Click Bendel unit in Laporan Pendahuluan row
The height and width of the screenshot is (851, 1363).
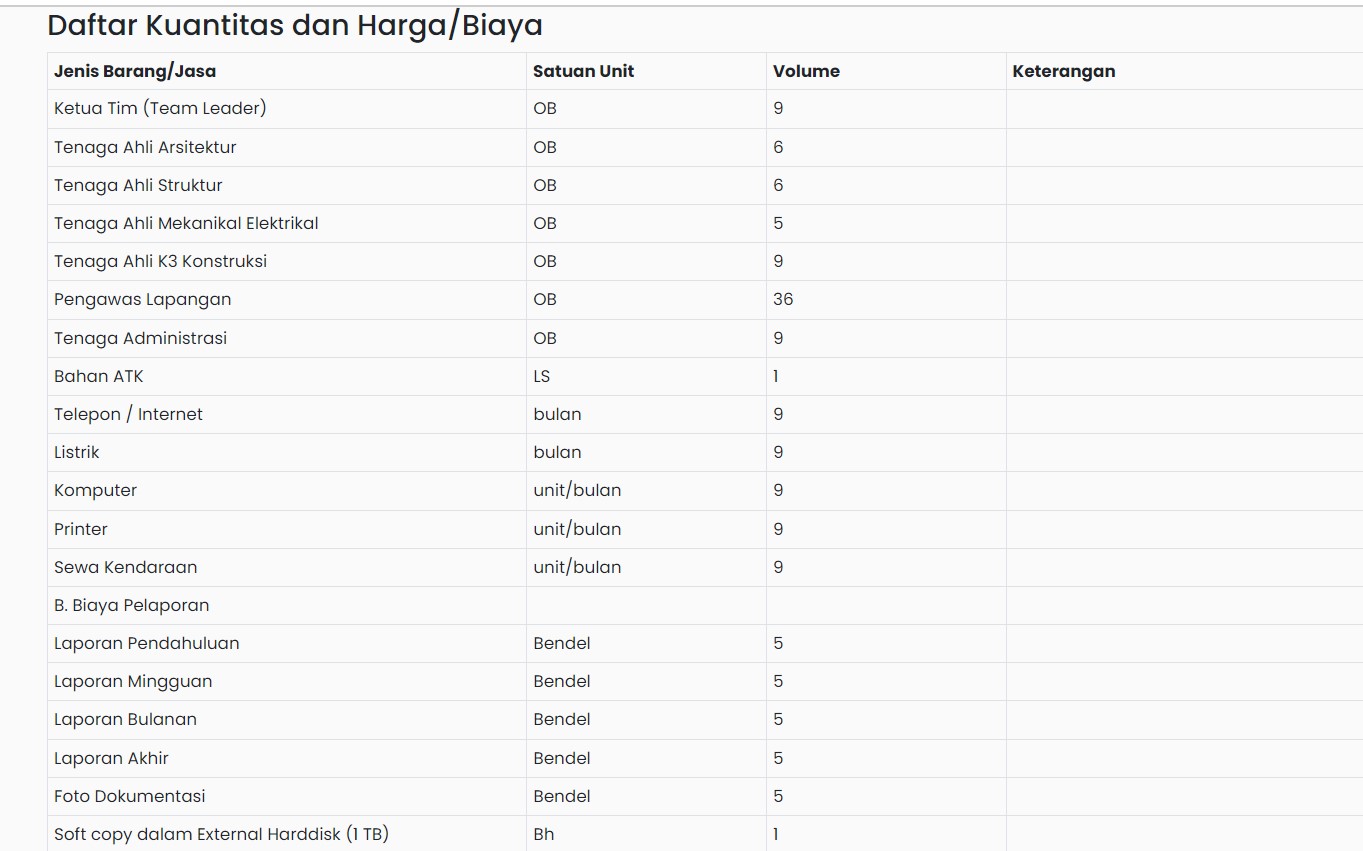click(562, 643)
